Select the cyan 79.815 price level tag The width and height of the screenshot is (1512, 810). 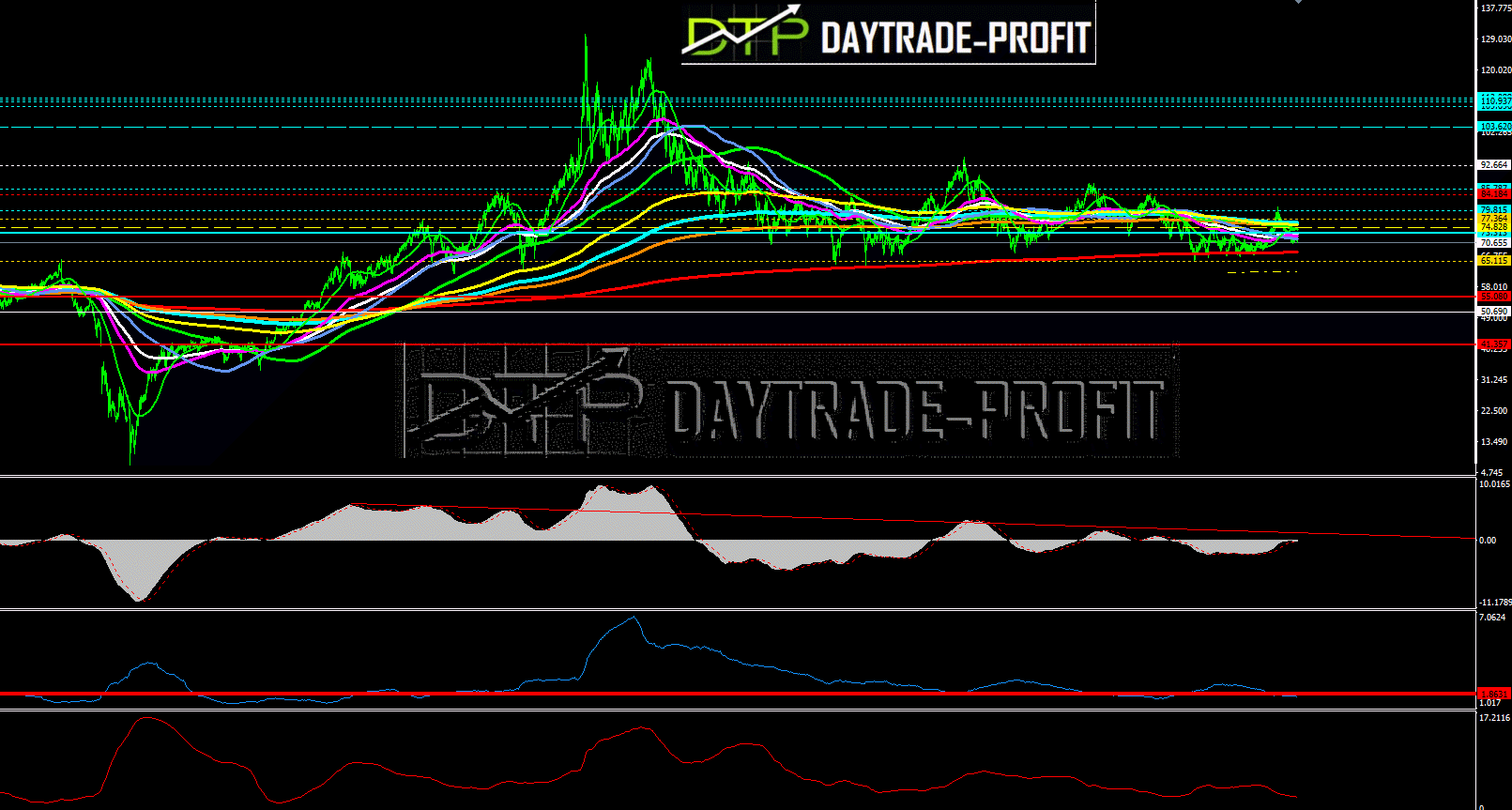(1495, 210)
